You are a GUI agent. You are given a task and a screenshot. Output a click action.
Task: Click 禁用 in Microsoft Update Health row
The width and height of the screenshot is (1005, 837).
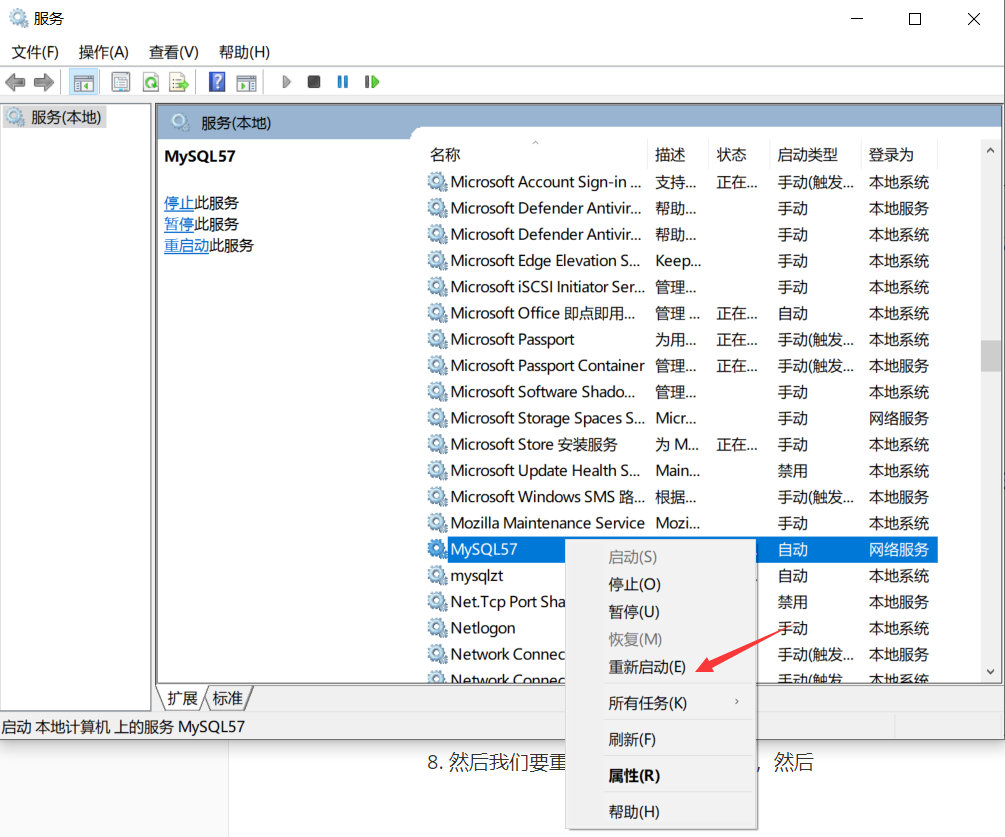coord(793,470)
